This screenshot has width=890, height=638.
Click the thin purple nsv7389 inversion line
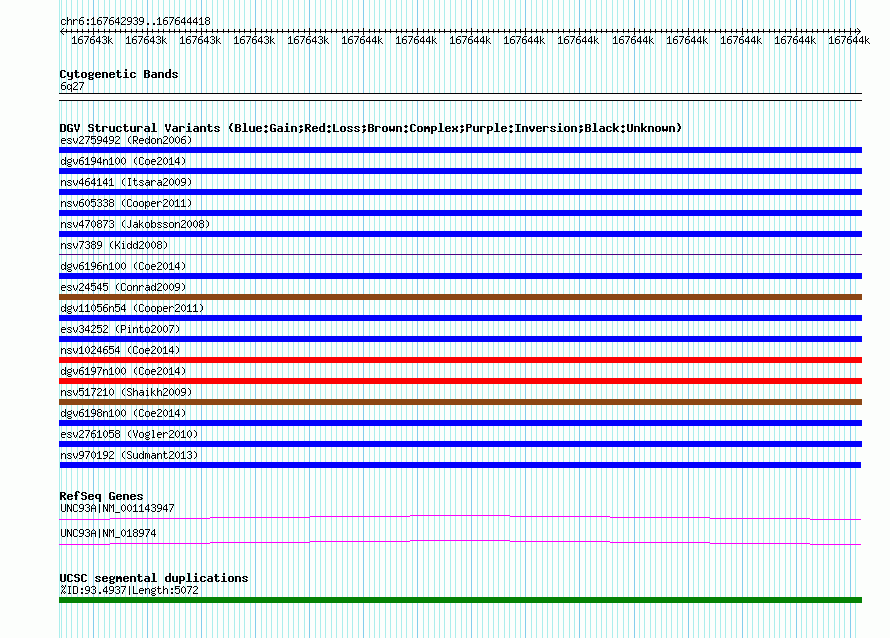tap(460, 254)
